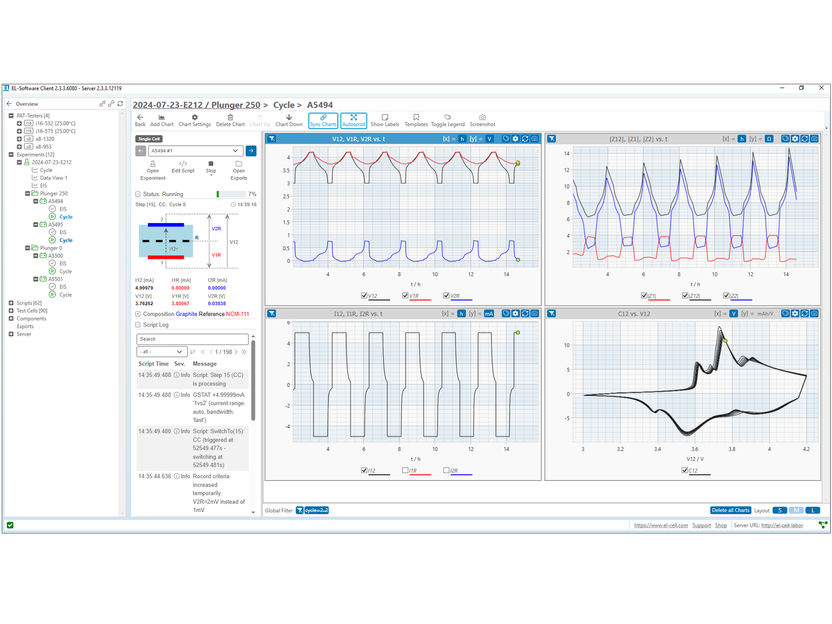Uncheck V2R series in voltage chart legend

point(446,295)
